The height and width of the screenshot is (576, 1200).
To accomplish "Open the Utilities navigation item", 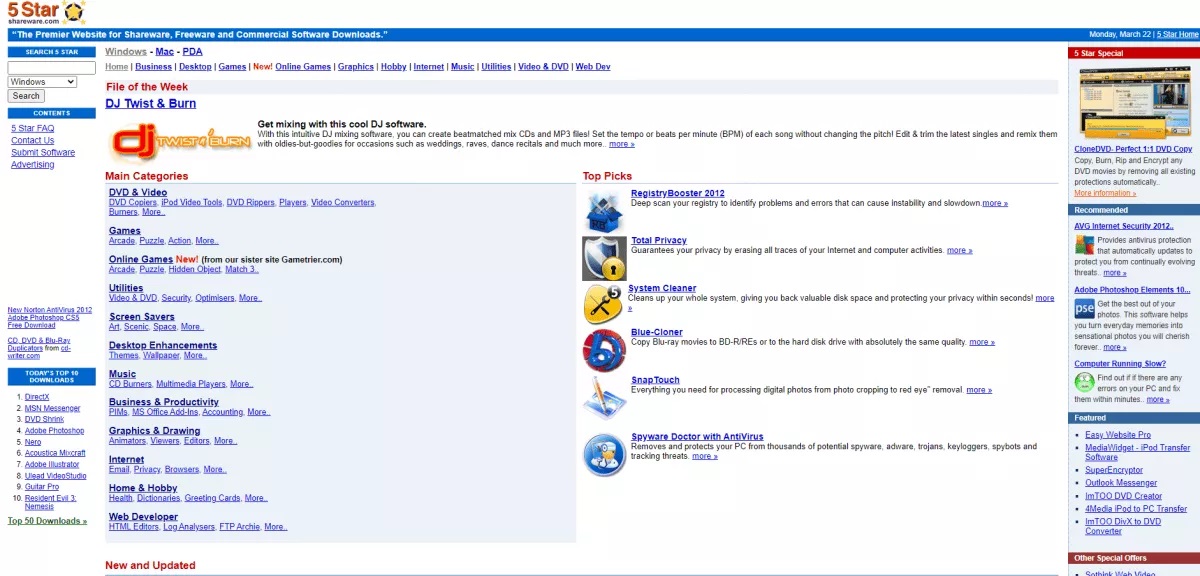I will click(x=496, y=67).
